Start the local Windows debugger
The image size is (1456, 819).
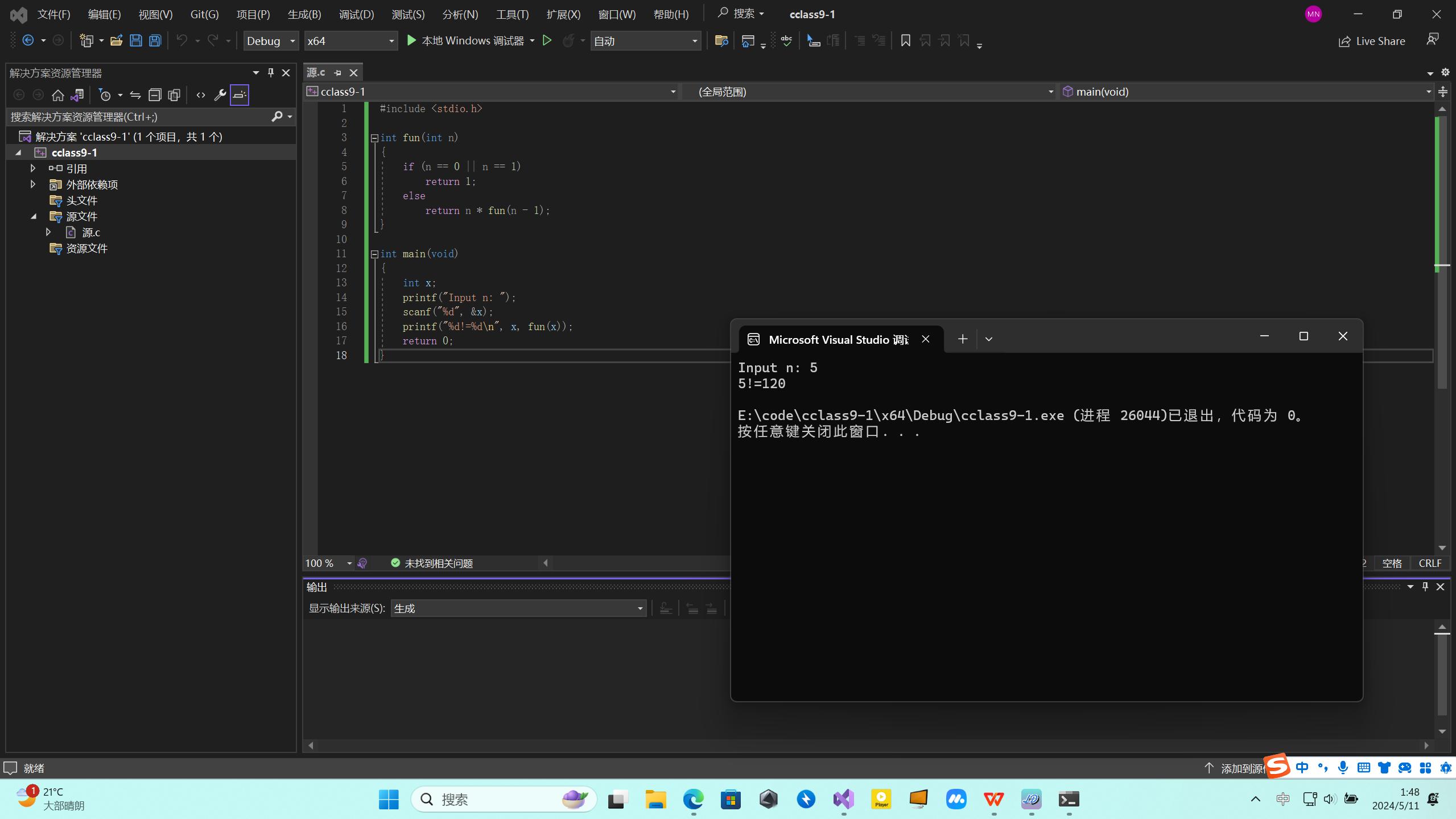(x=465, y=40)
